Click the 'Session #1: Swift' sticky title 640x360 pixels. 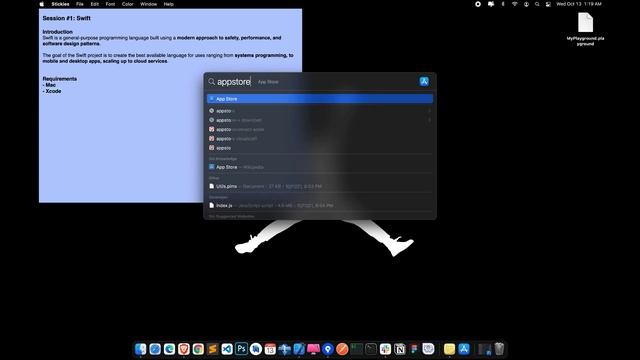point(67,18)
